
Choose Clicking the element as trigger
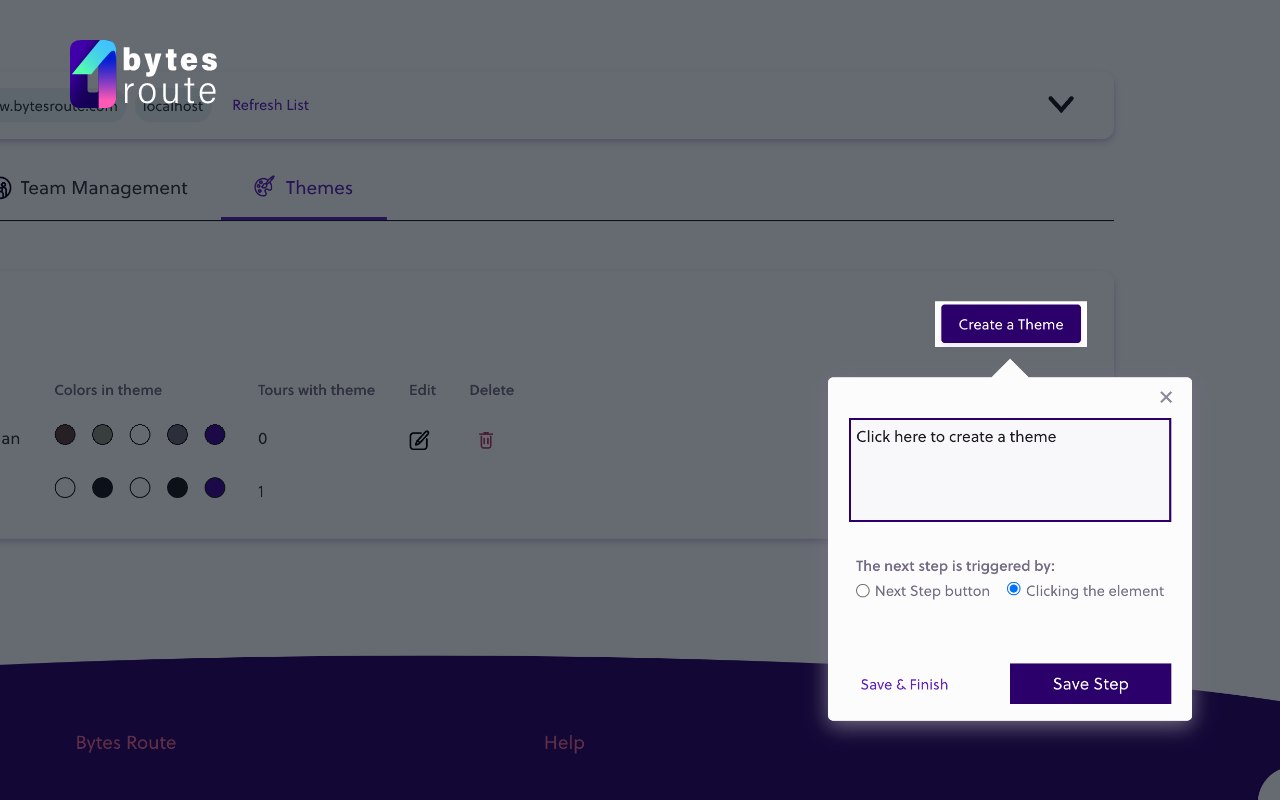tap(1013, 590)
